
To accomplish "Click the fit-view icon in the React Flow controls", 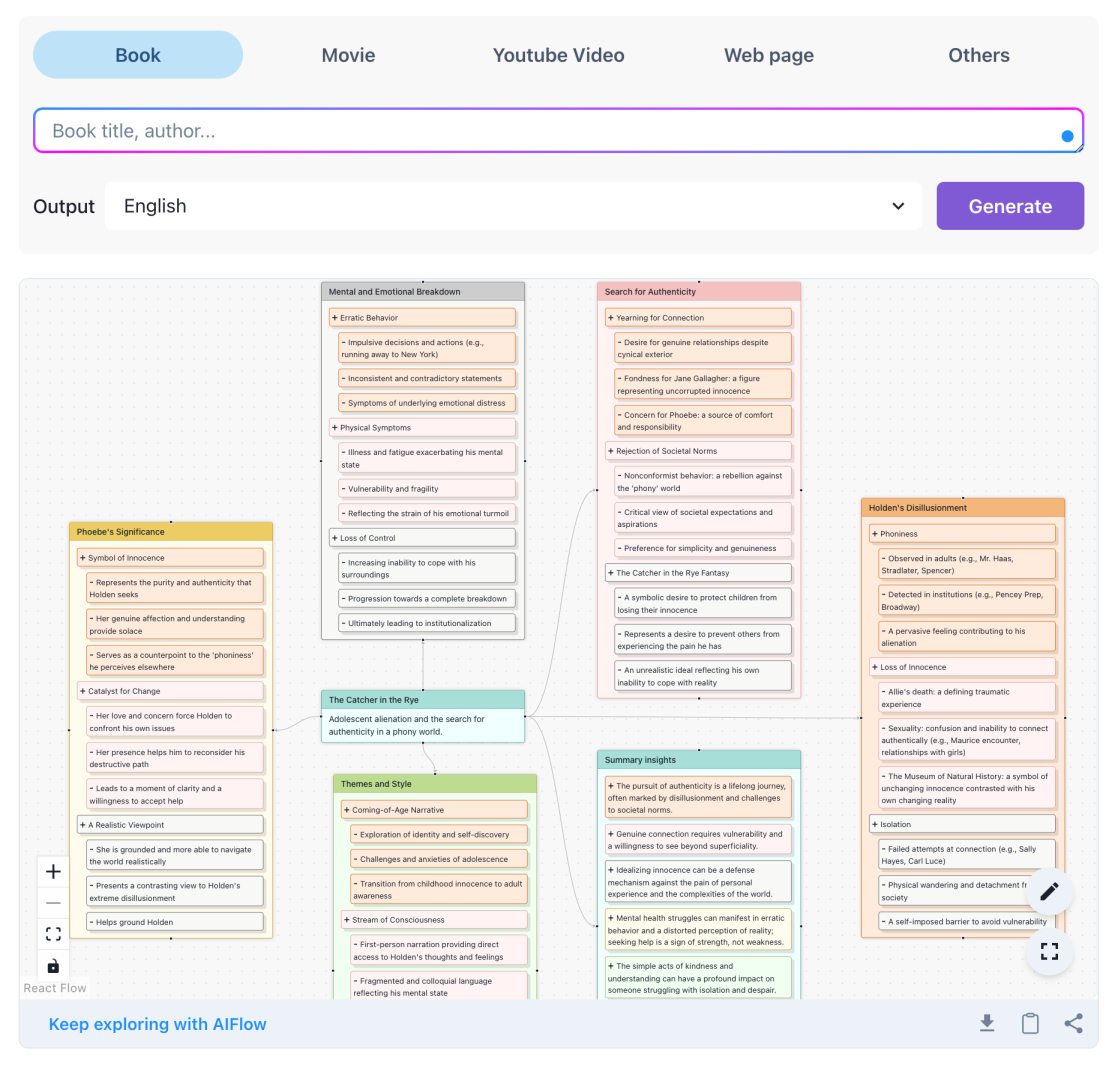I will coord(53,933).
